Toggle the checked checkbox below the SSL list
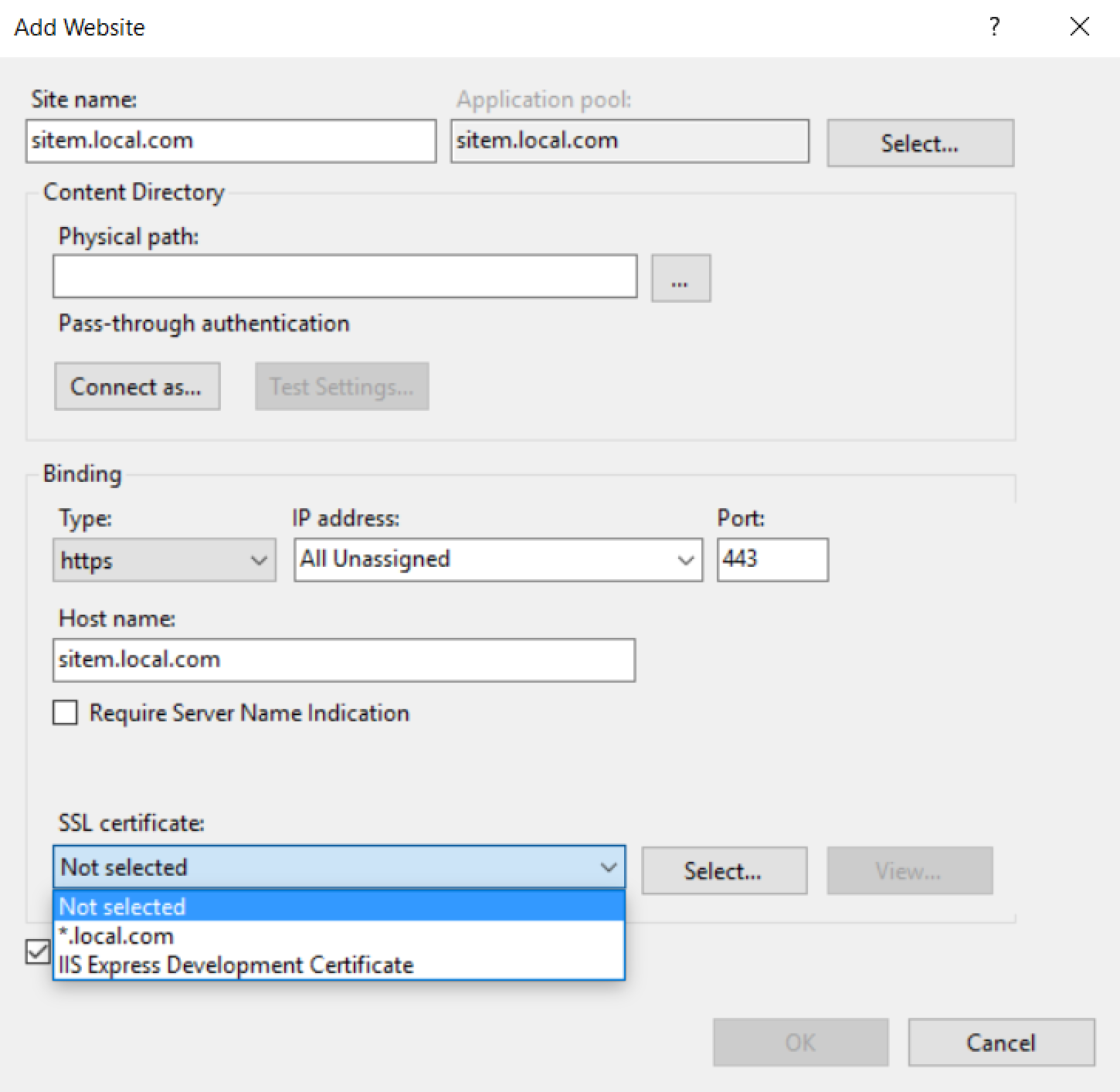 coord(38,951)
